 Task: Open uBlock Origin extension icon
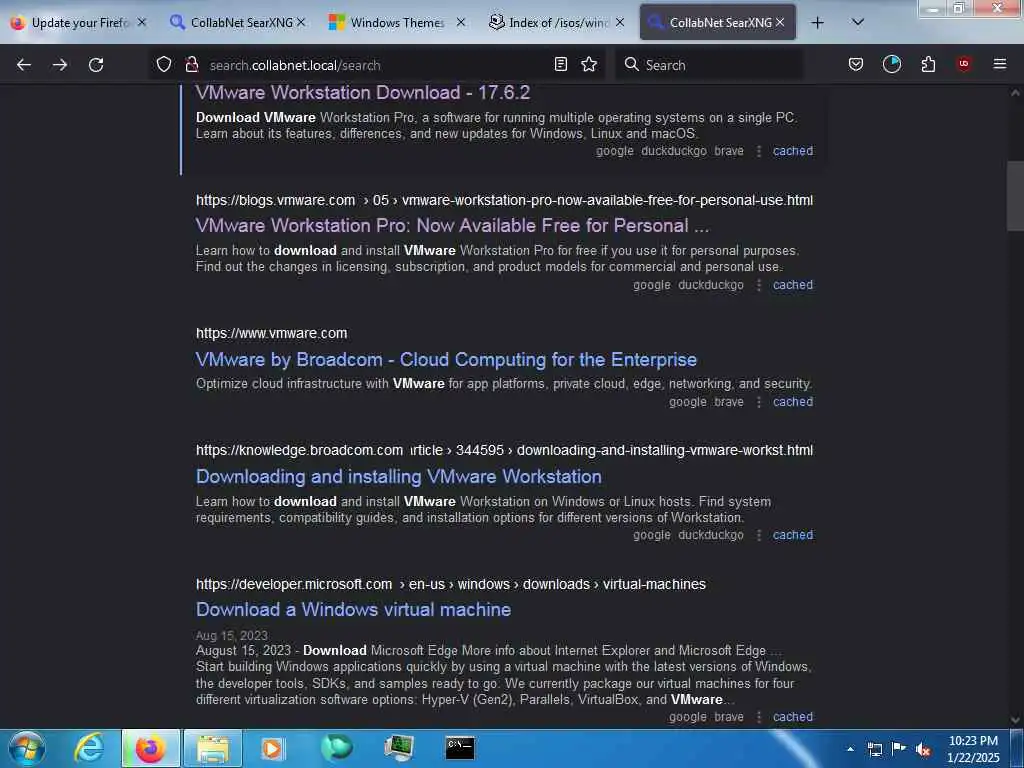click(964, 64)
